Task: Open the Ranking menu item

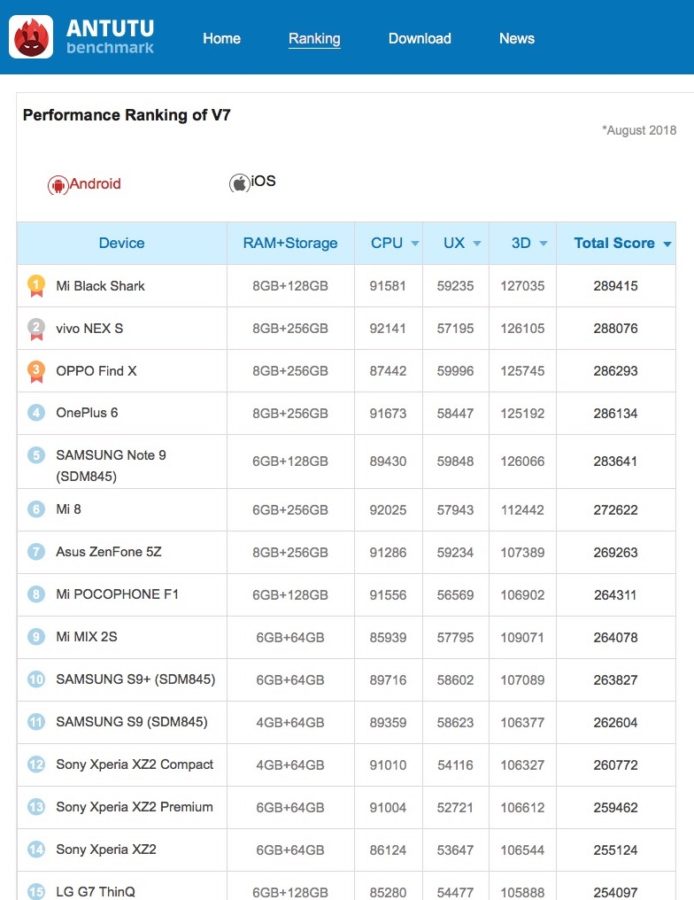Action: pyautogui.click(x=314, y=38)
